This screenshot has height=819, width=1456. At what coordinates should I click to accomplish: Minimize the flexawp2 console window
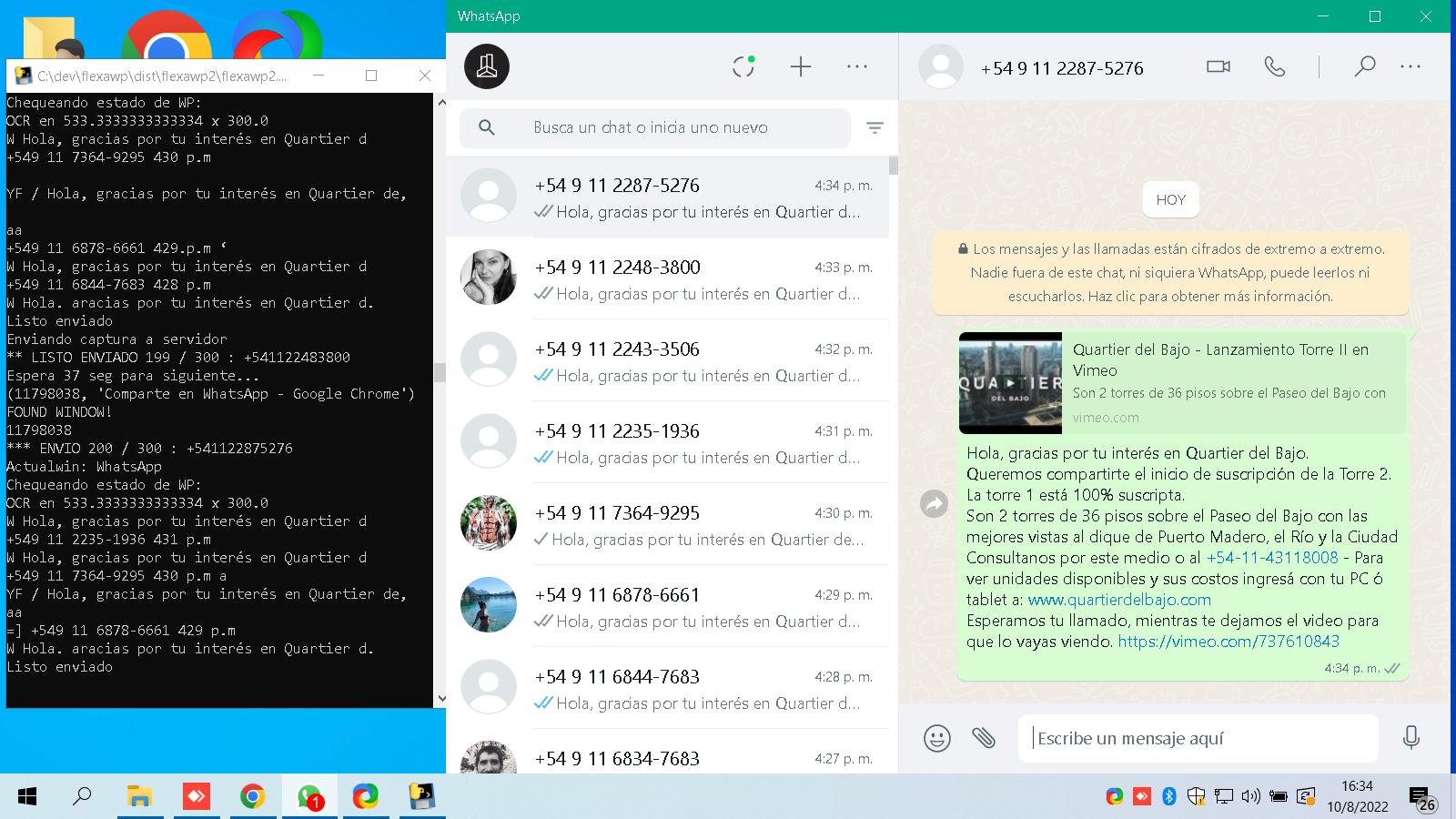[x=318, y=76]
